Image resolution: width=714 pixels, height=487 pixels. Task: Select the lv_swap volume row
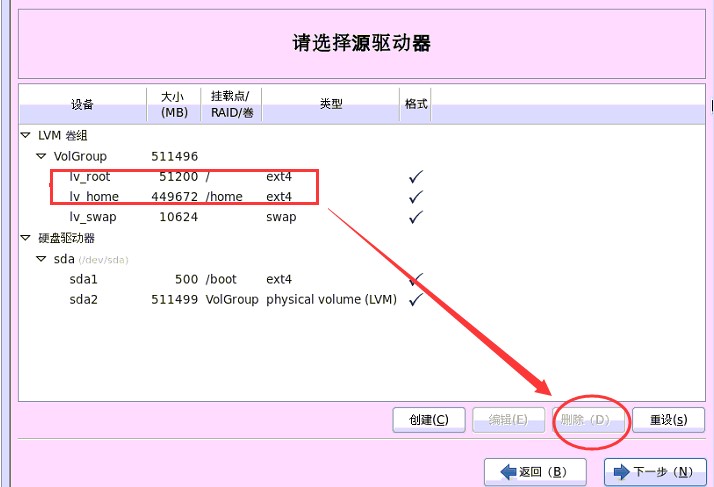(93, 217)
